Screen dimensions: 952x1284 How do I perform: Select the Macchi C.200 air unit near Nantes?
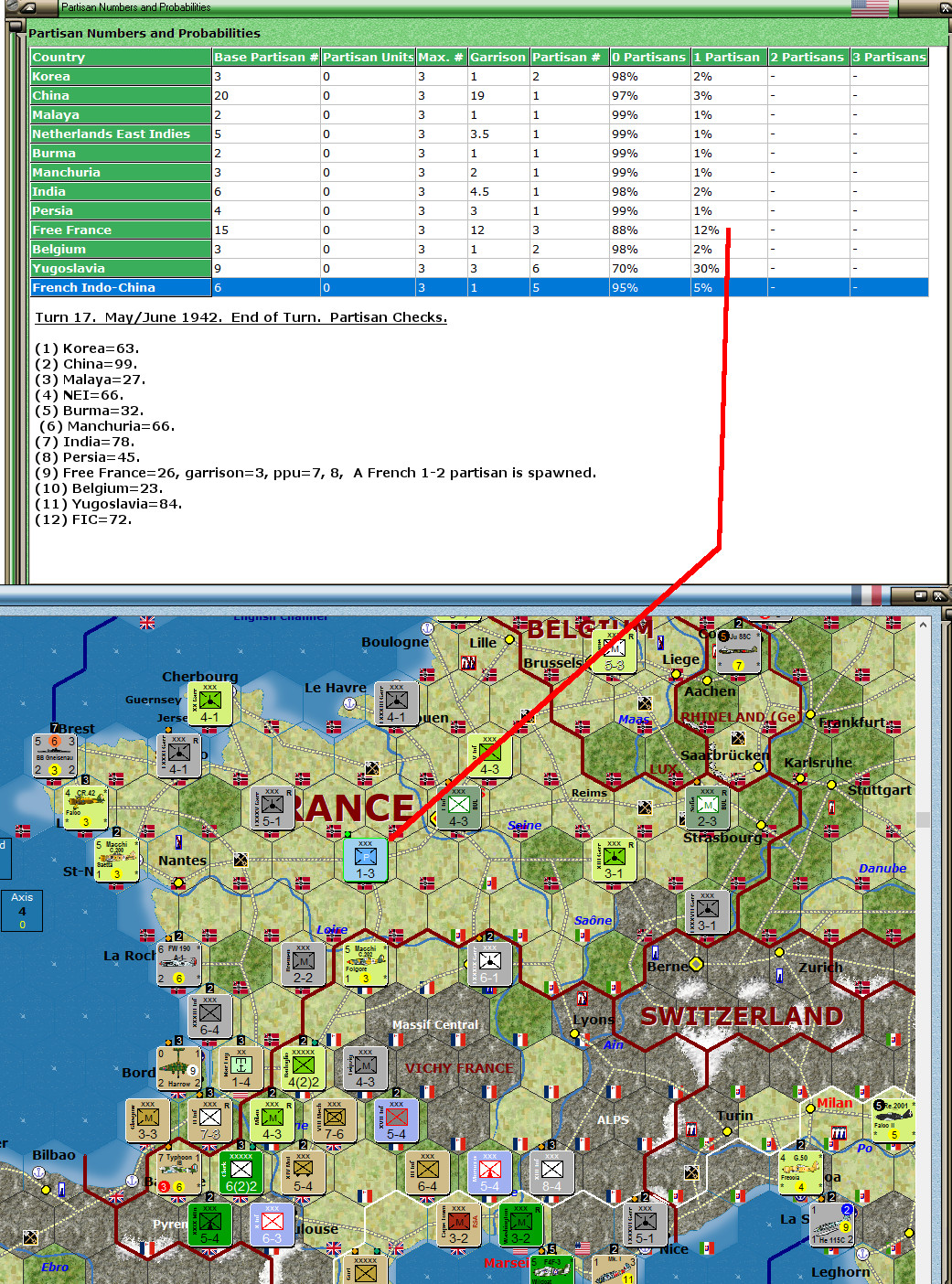click(117, 860)
